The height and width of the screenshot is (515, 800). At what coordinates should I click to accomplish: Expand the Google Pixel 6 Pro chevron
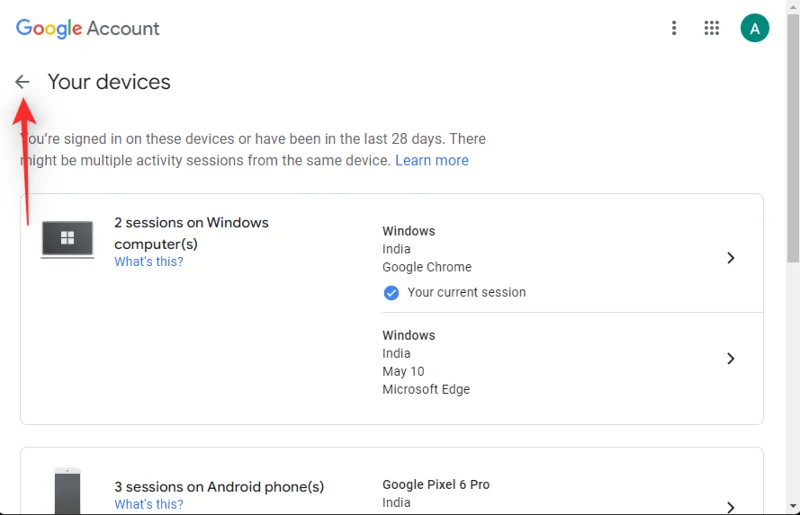731,507
